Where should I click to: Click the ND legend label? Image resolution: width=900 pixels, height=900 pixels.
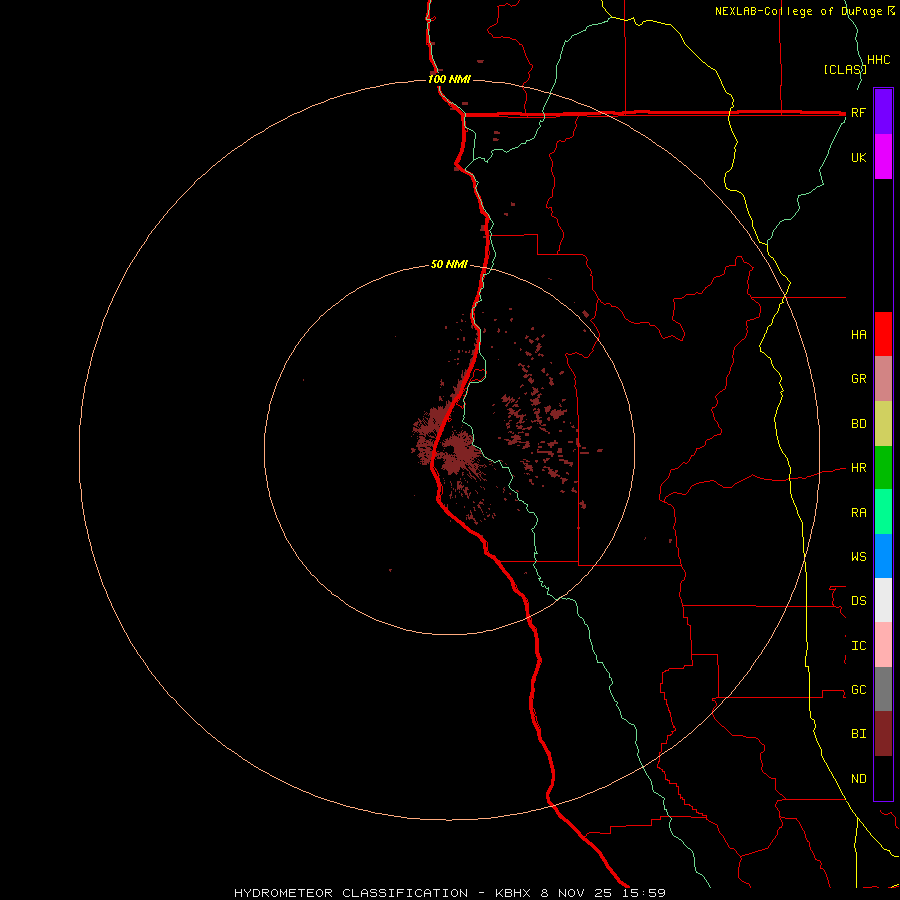point(858,779)
